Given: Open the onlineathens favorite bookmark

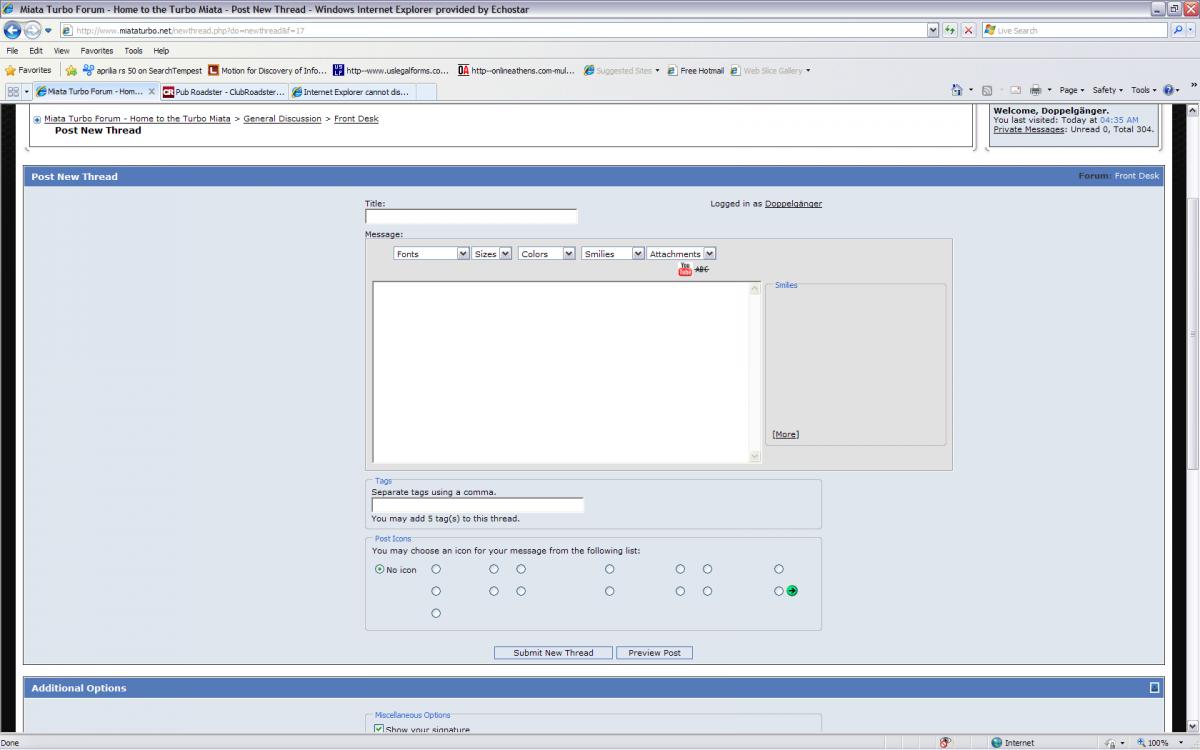Looking at the screenshot, I should pos(516,70).
